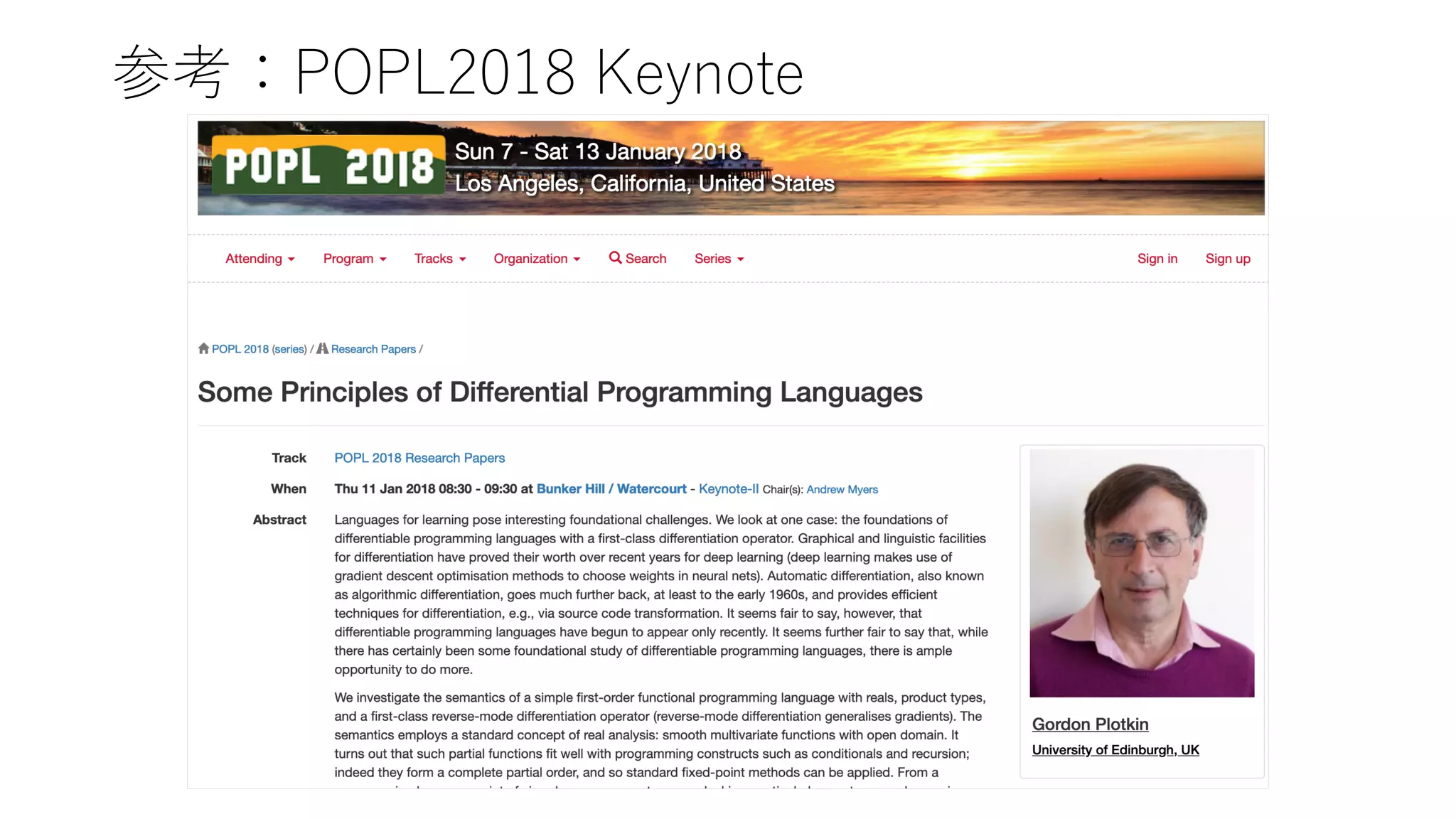Screen dimensions: 1456x819
Task: Click the (series) breadcrumb link
Action: pos(289,349)
